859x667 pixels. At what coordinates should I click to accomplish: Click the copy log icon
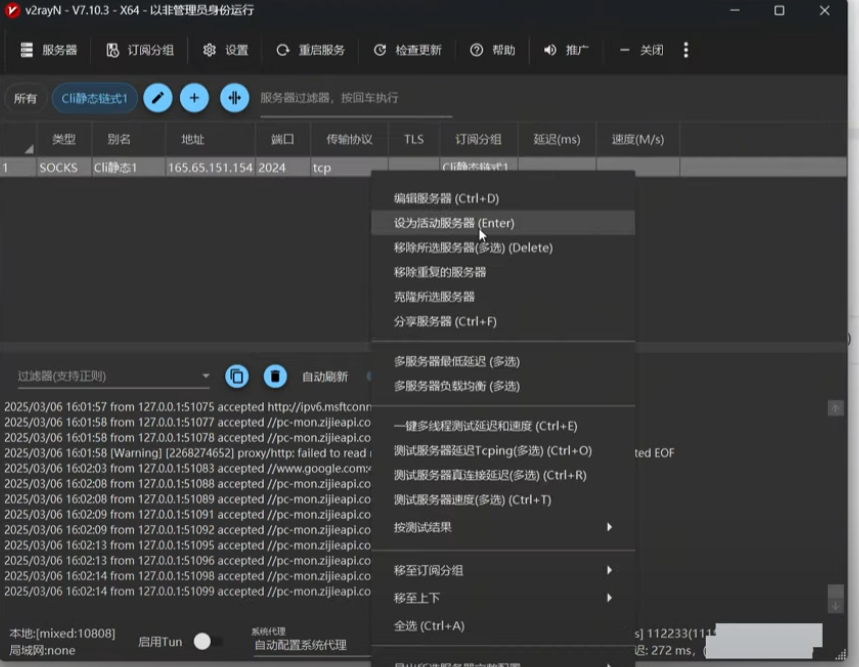pos(237,376)
